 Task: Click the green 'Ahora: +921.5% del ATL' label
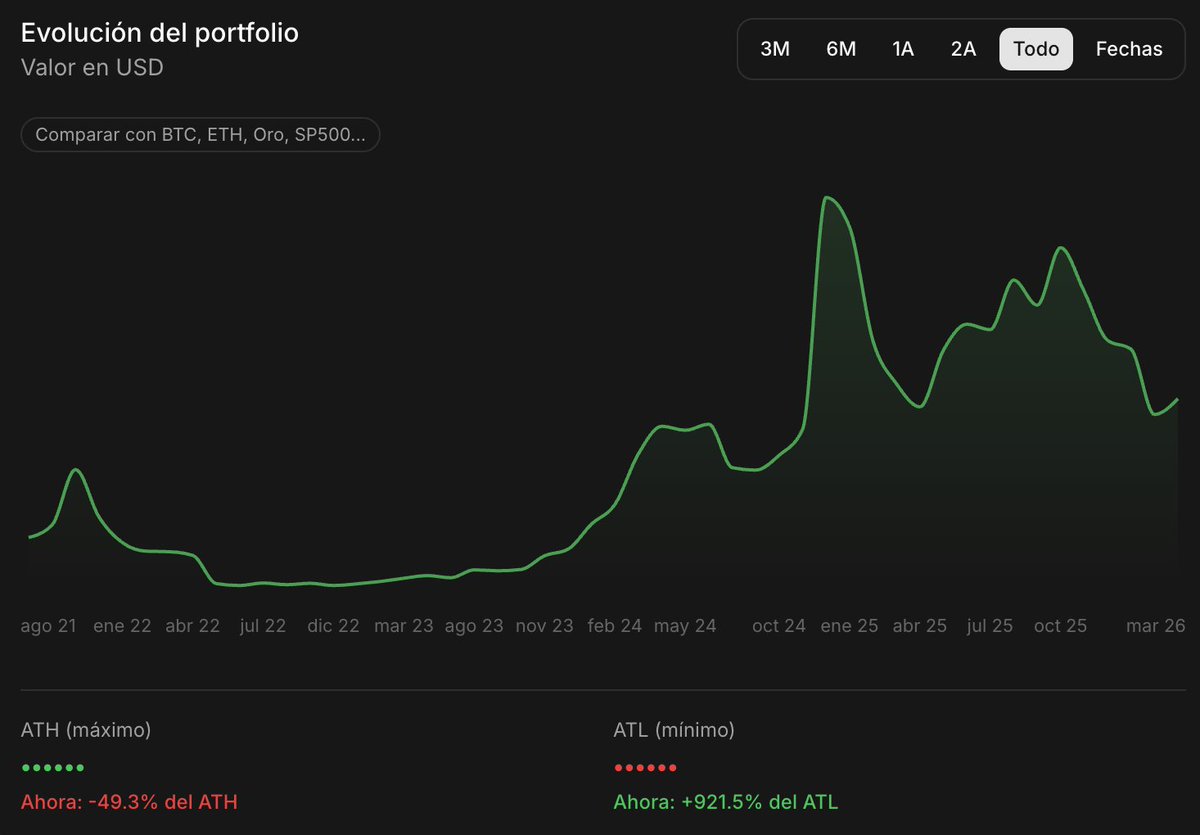(726, 801)
